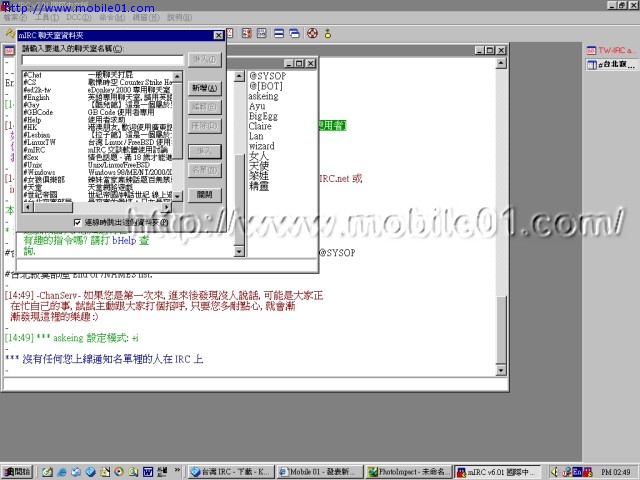Screen dimensions: 640x480
Task: Click the 新增(A) add button
Action: (x=204, y=88)
